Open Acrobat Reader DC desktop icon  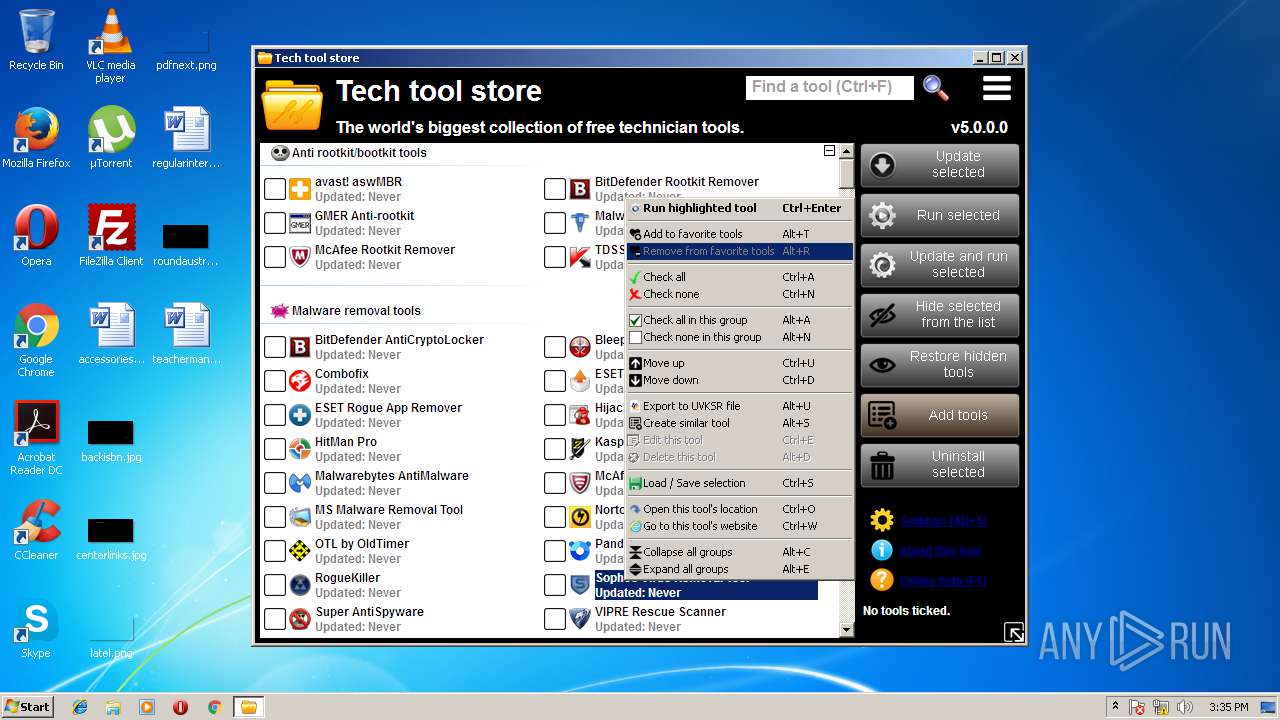click(36, 438)
